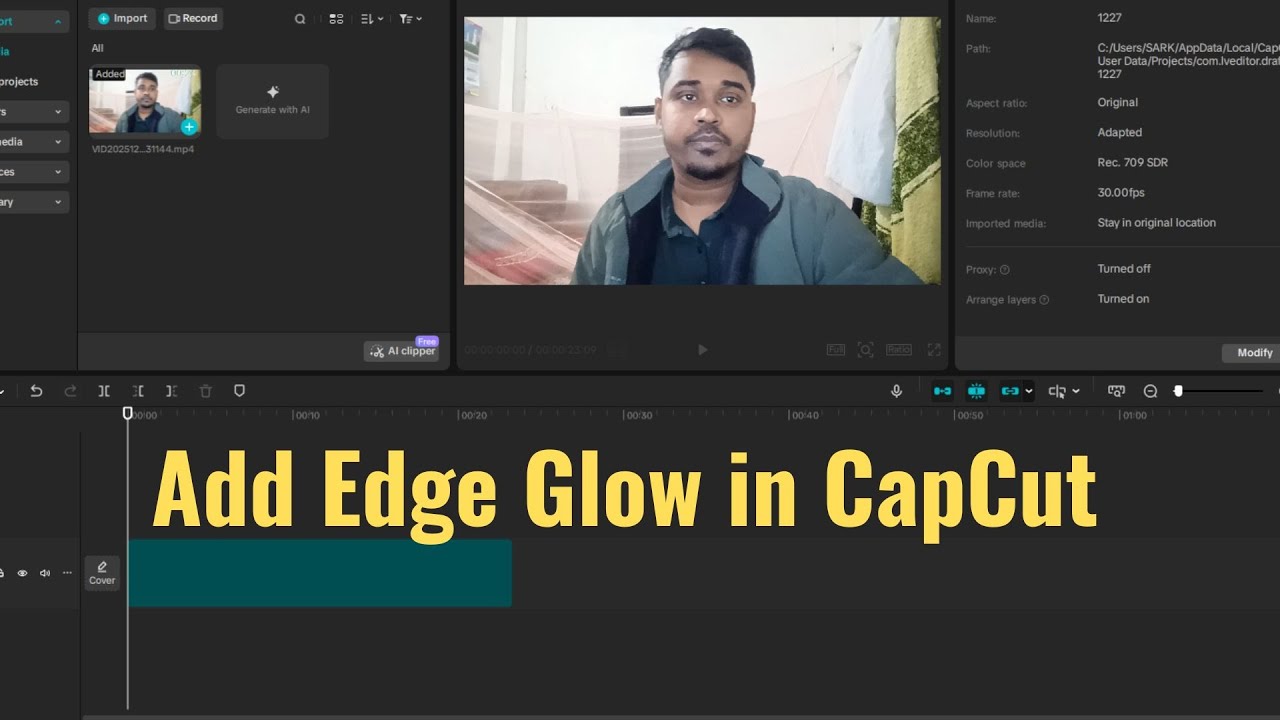The width and height of the screenshot is (1280, 720).
Task: Select the All media category label
Action: click(x=97, y=48)
